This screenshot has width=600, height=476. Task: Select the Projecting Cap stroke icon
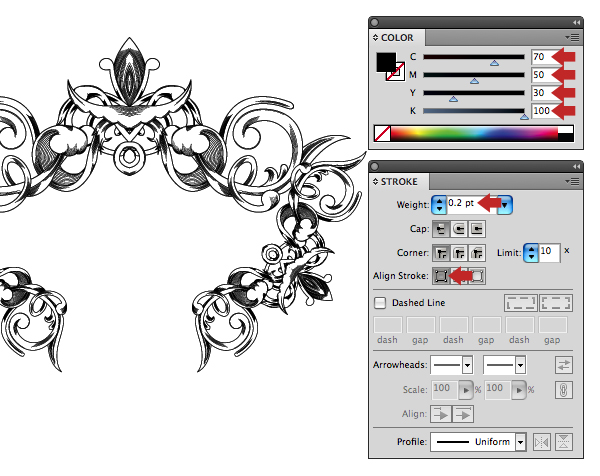(x=477, y=229)
